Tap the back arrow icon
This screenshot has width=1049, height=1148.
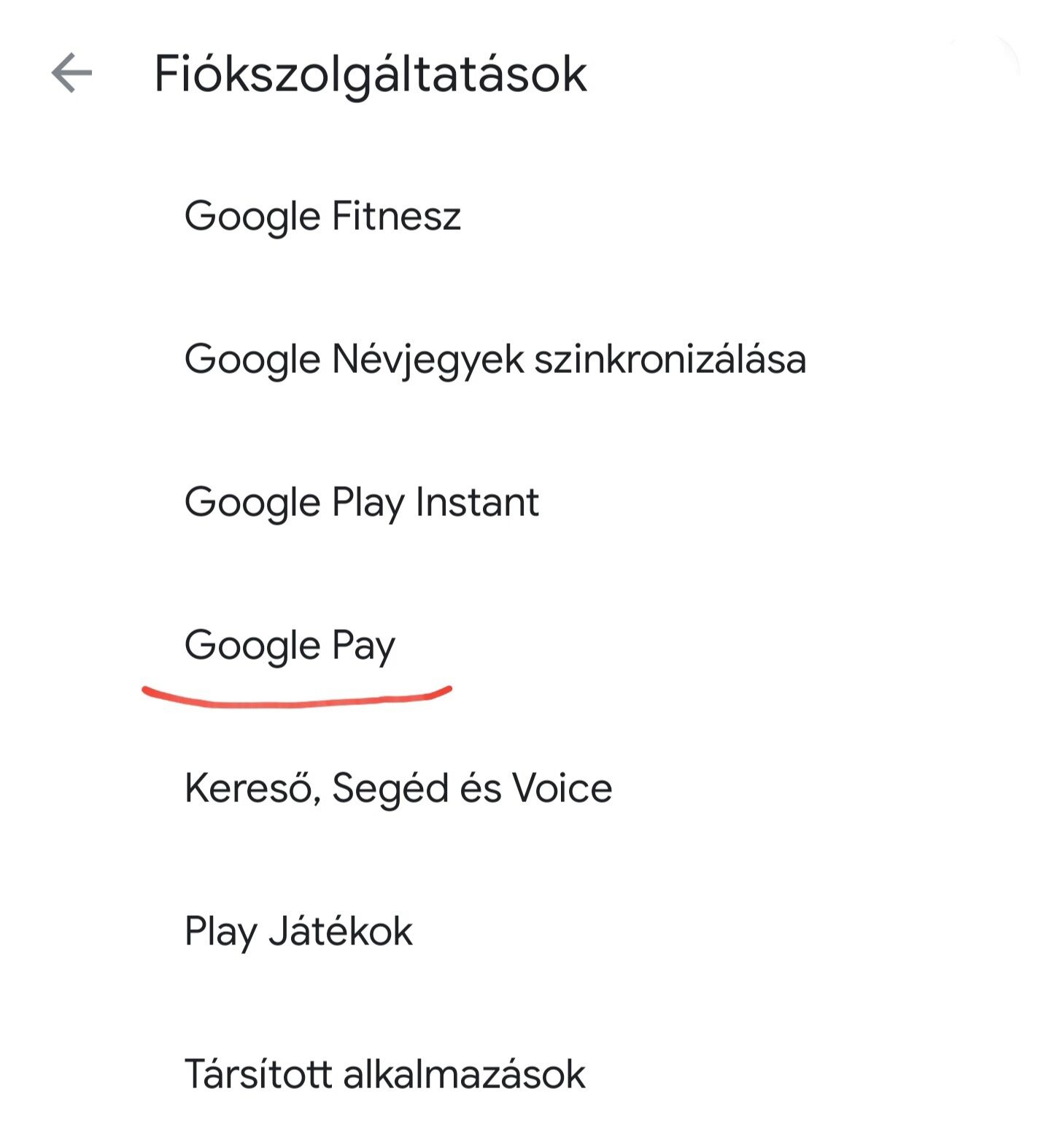point(71,73)
